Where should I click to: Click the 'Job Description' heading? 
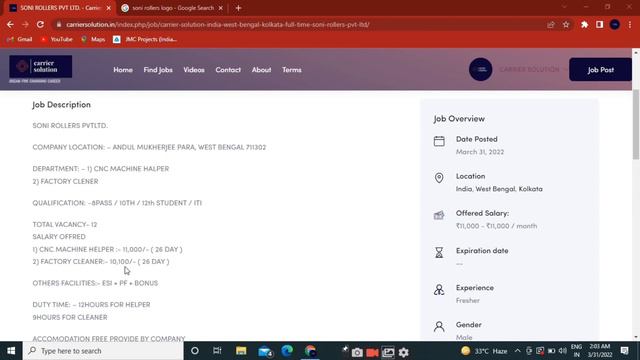pos(62,104)
